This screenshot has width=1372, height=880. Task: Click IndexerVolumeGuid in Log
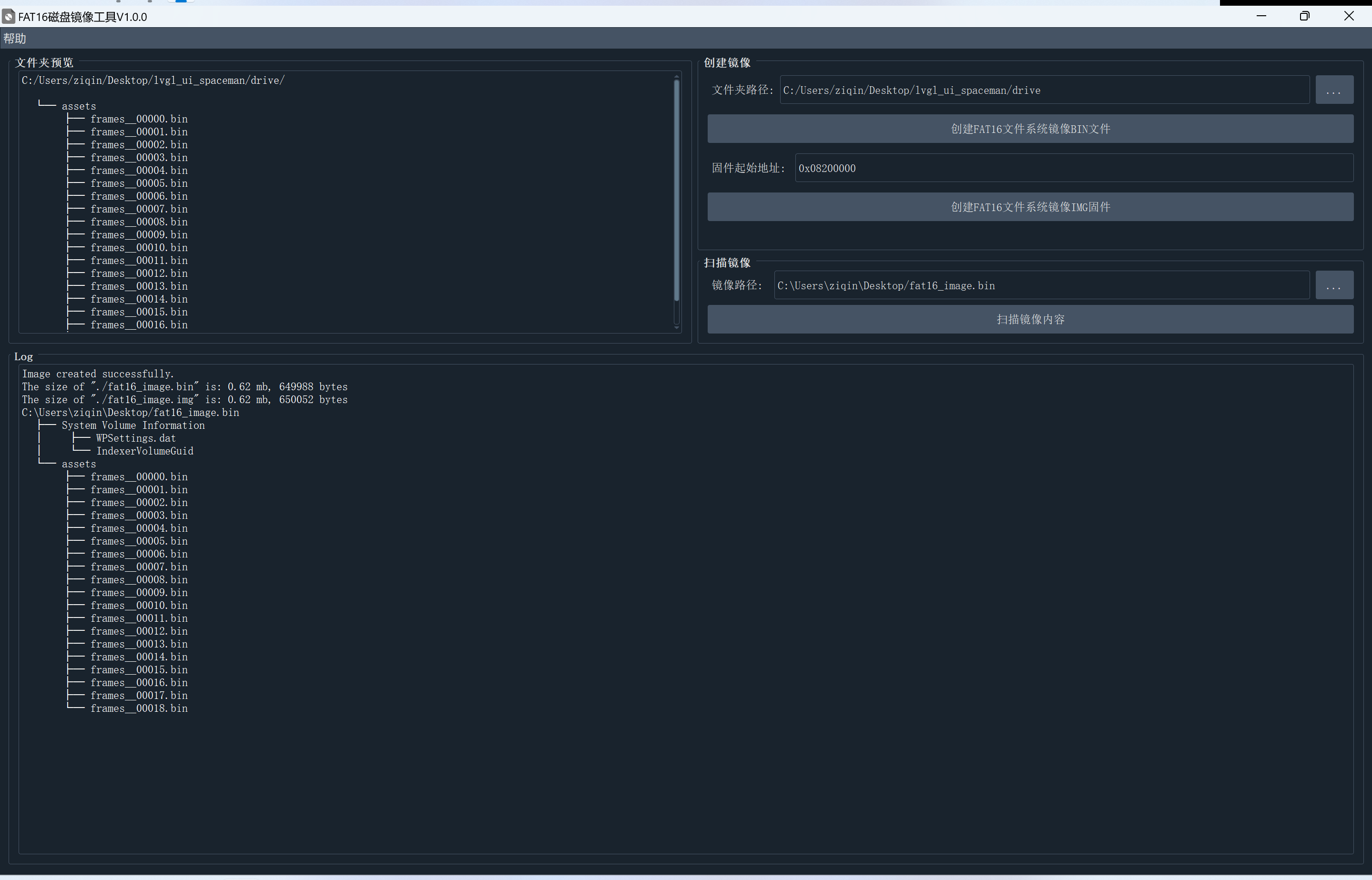[x=144, y=451]
